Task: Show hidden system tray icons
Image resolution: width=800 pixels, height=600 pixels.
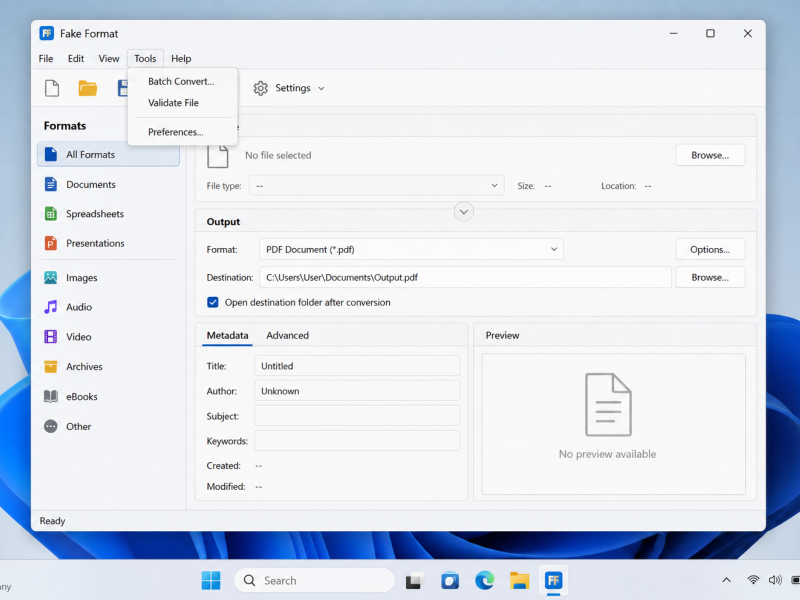Action: [727, 580]
